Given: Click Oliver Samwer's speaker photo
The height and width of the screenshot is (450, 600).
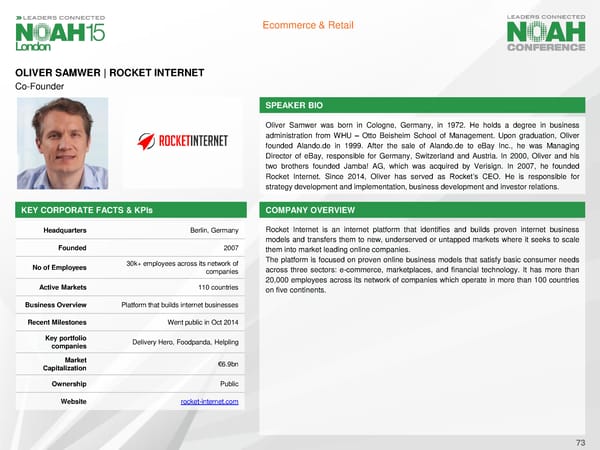Looking at the screenshot, I should click(x=56, y=143).
